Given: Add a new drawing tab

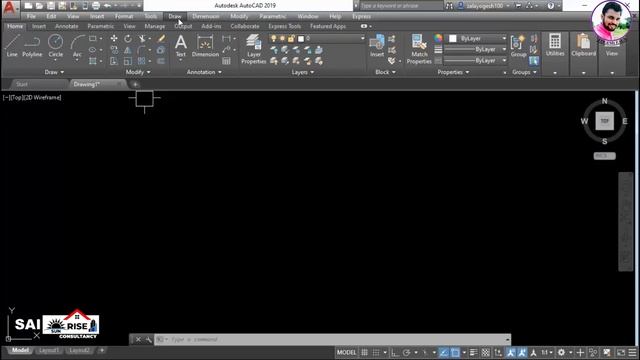Looking at the screenshot, I should coord(135,84).
